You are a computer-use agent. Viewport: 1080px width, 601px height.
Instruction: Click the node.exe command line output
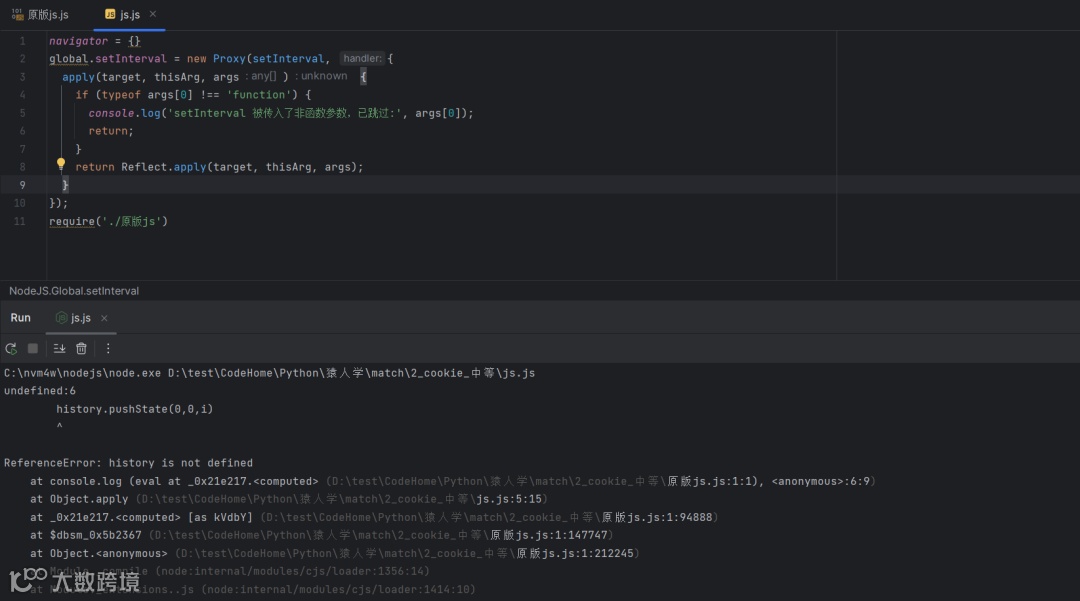[269, 373]
